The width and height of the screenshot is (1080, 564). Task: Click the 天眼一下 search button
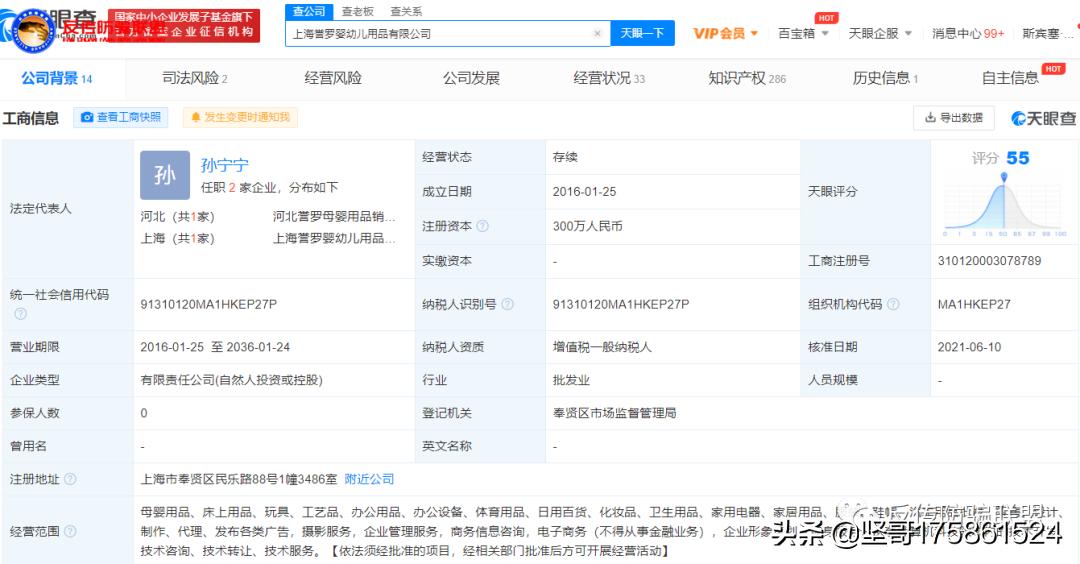[642, 33]
